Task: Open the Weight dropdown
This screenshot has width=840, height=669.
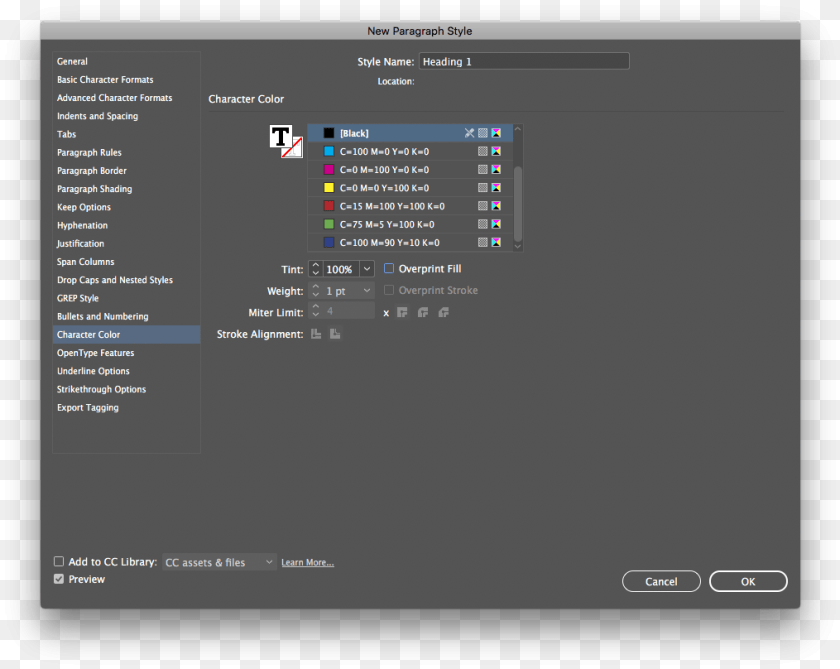Action: (367, 291)
